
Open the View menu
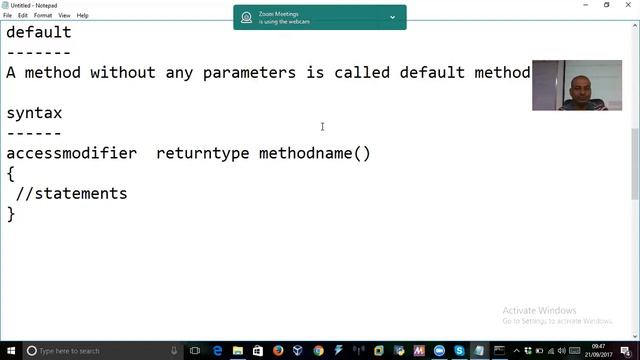(64, 16)
